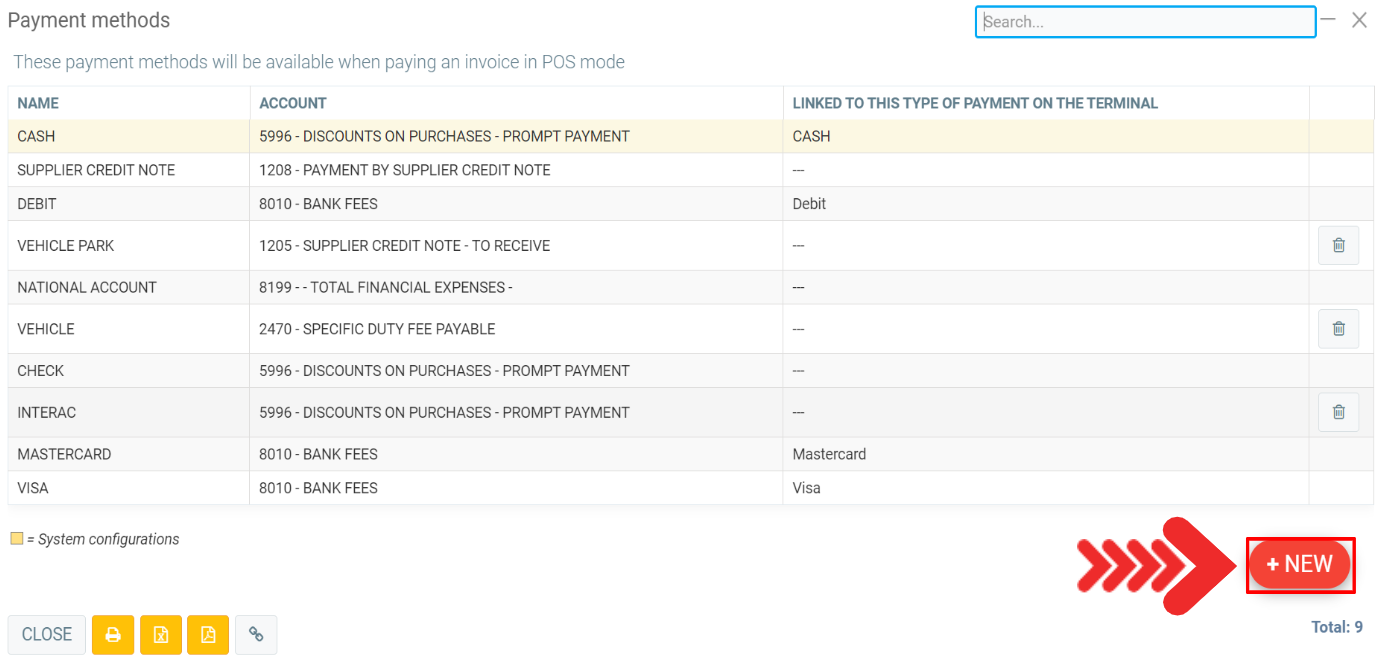This screenshot has height=660, width=1380.
Task: Select the DEBIT payment method row
Action: pos(400,203)
